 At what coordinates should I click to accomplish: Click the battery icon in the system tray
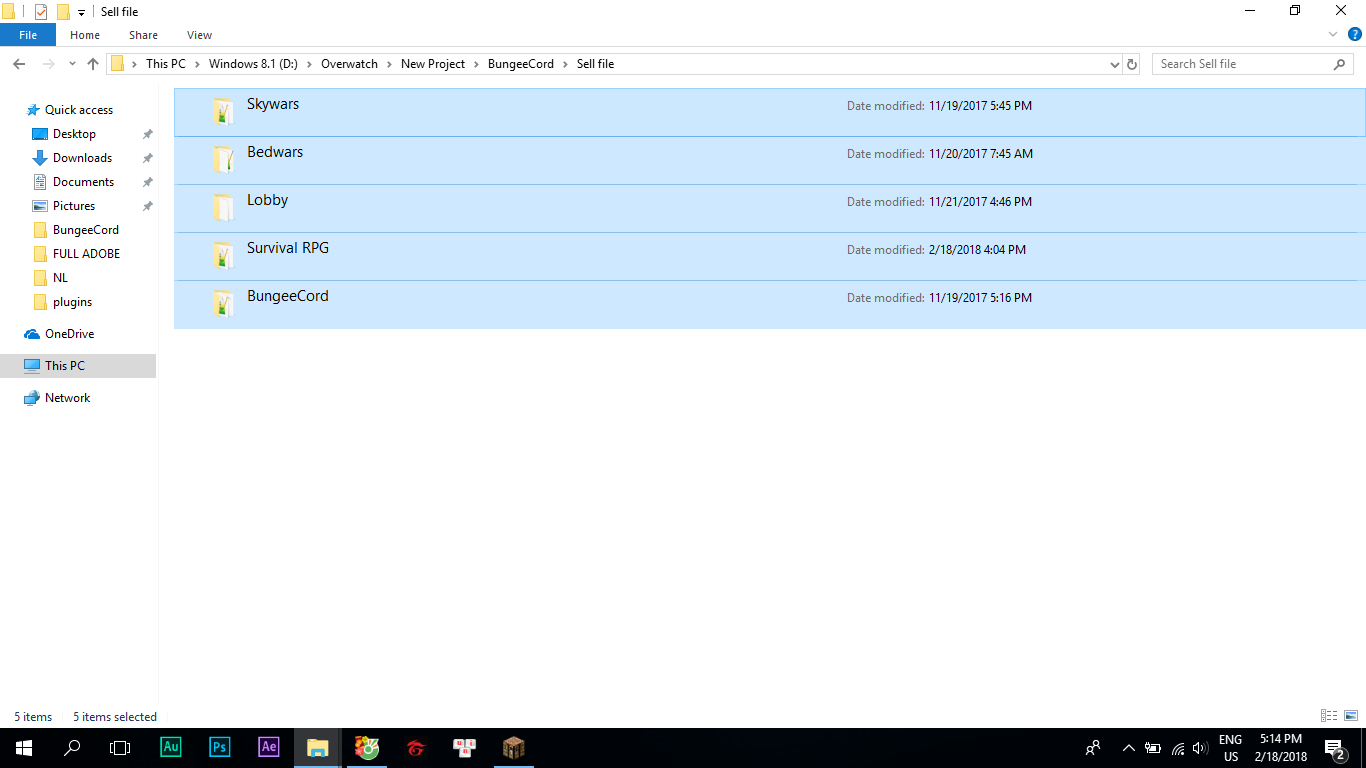(1153, 748)
